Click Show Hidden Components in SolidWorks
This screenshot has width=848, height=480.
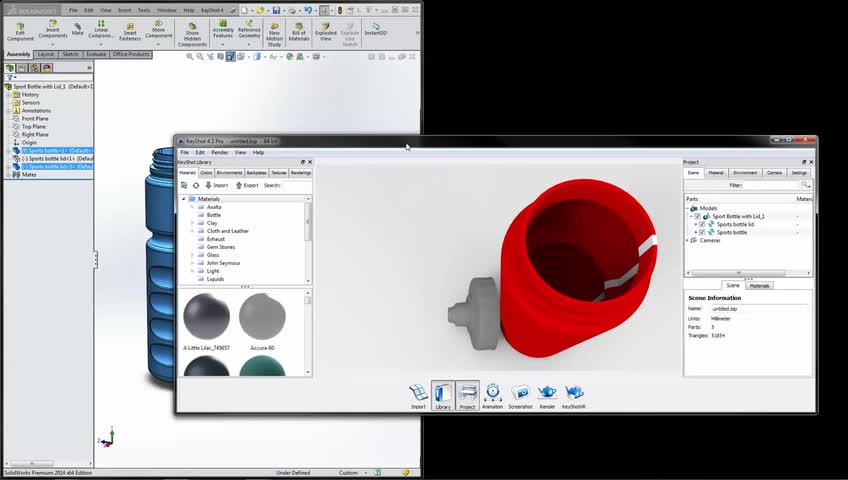(192, 35)
